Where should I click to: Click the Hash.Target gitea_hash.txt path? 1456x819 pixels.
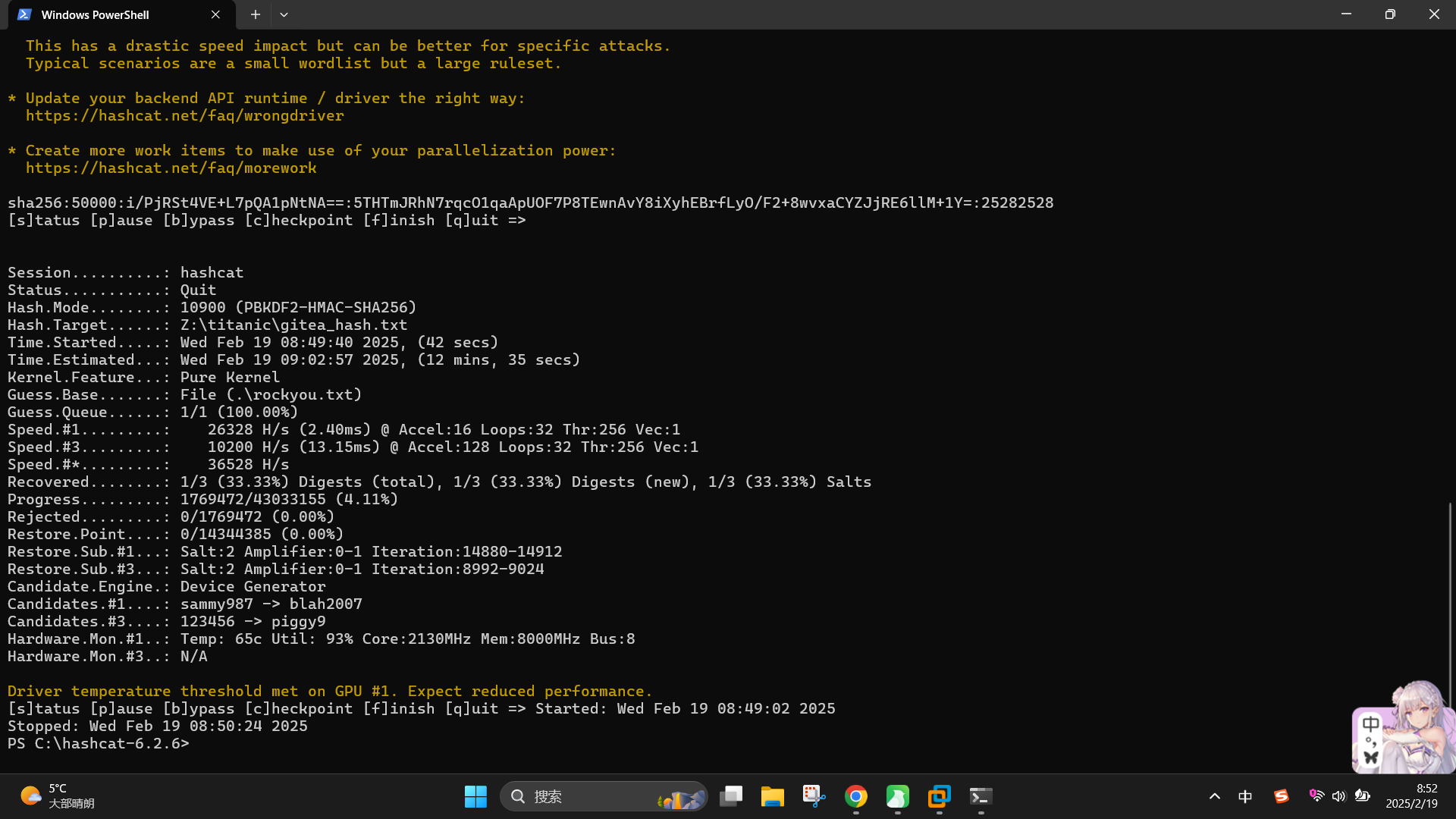click(x=293, y=325)
